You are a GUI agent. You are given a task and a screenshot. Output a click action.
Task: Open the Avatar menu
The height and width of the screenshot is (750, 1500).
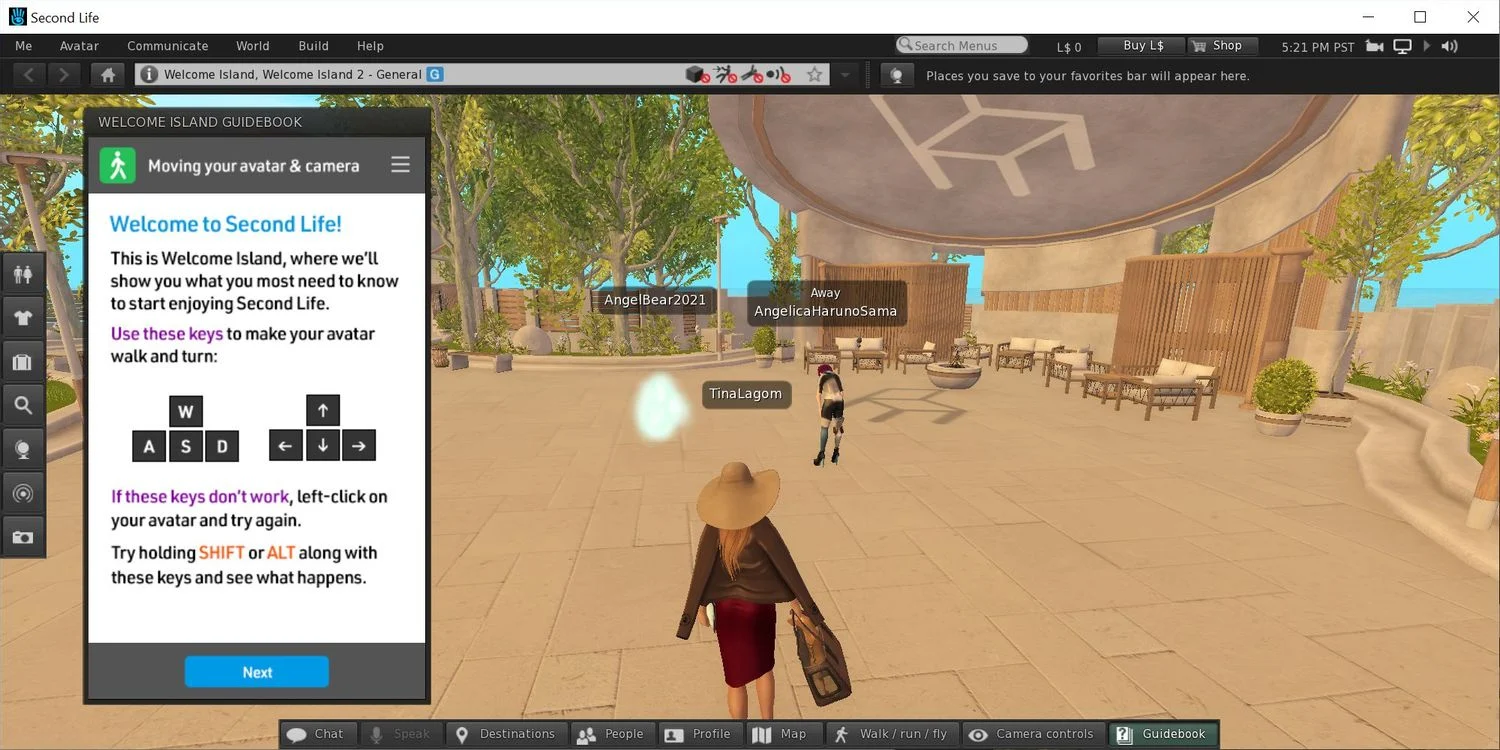(x=79, y=46)
